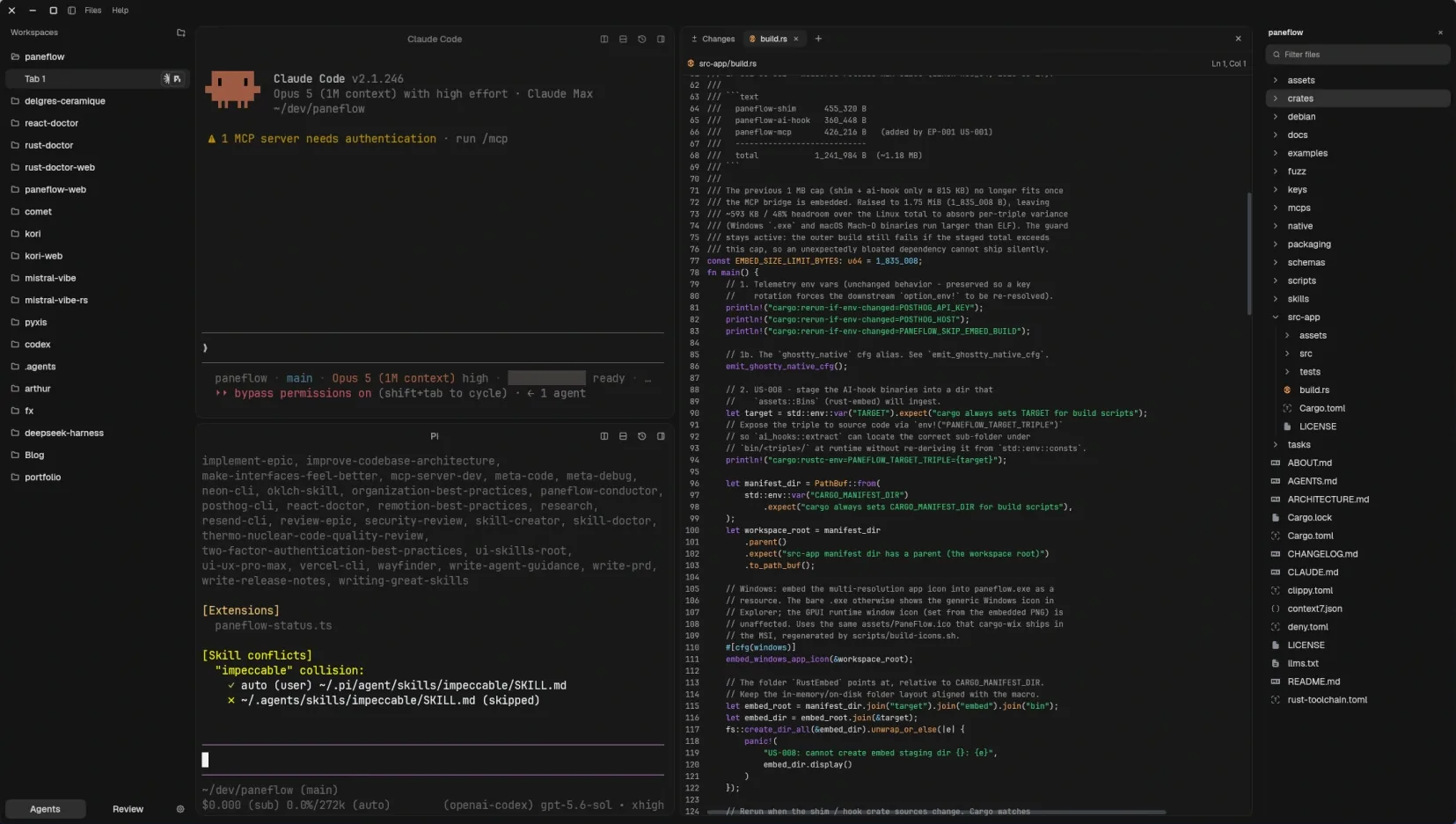Open history in the Claude Code pane
The height and width of the screenshot is (824, 1456).
[641, 39]
